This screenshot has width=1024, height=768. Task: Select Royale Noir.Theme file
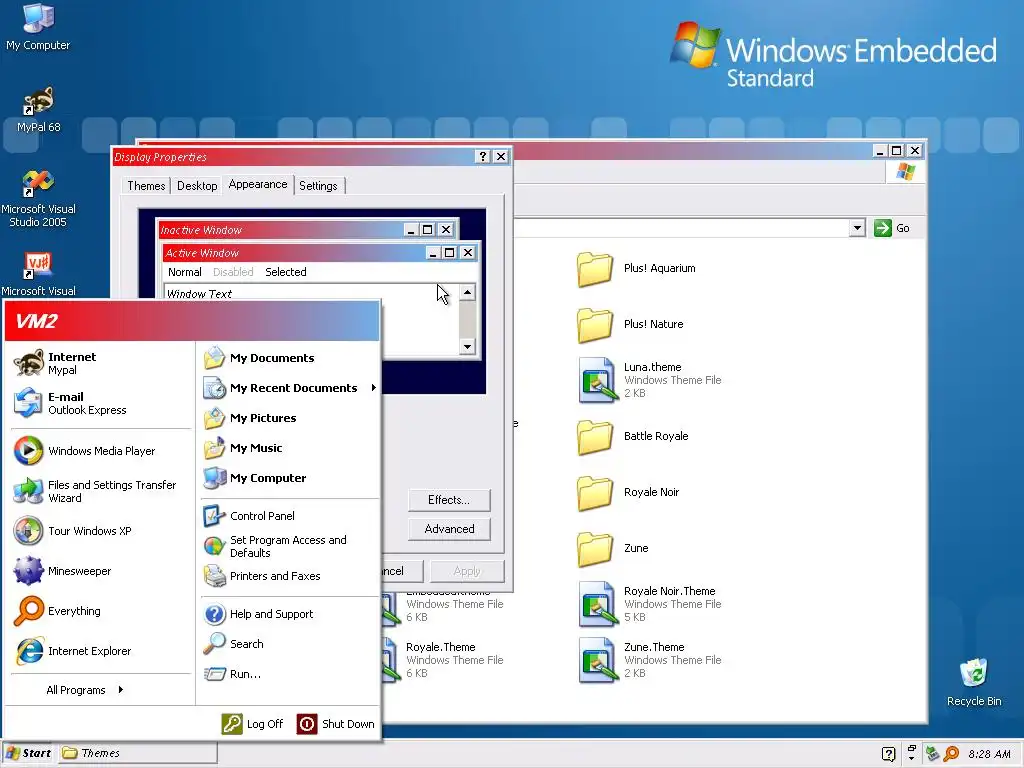coord(649,604)
